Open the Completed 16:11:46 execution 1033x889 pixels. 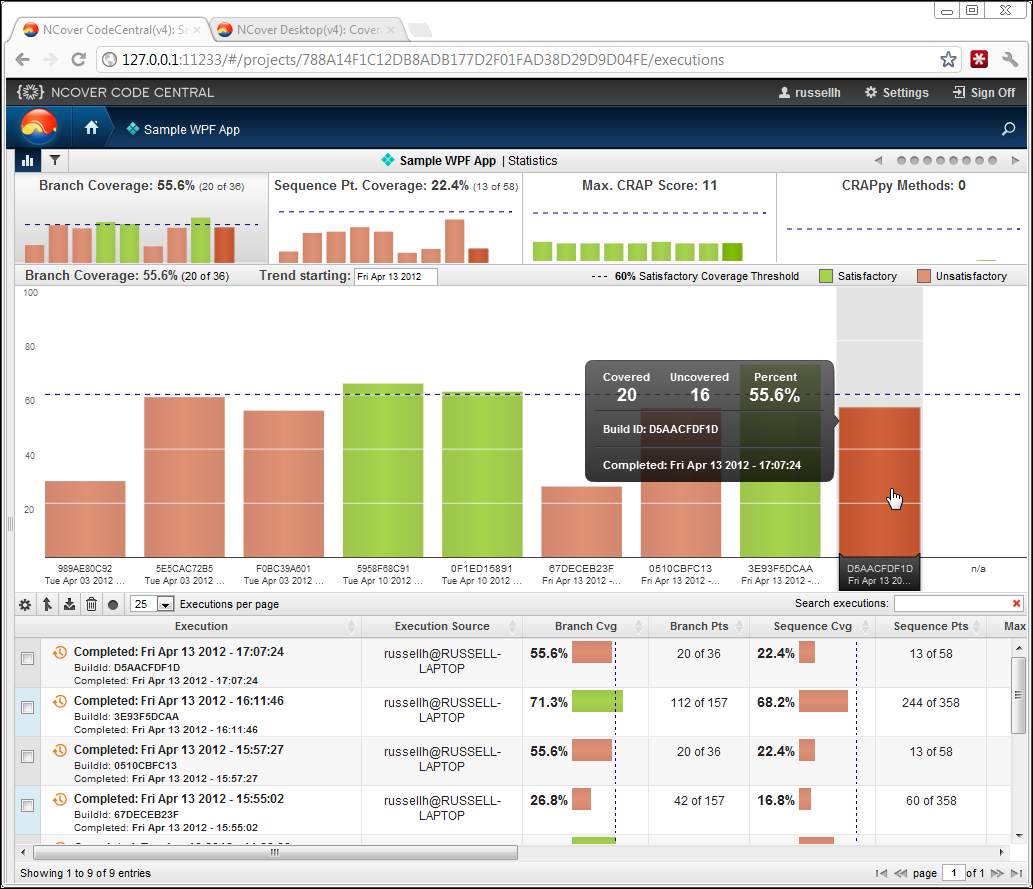click(x=179, y=701)
